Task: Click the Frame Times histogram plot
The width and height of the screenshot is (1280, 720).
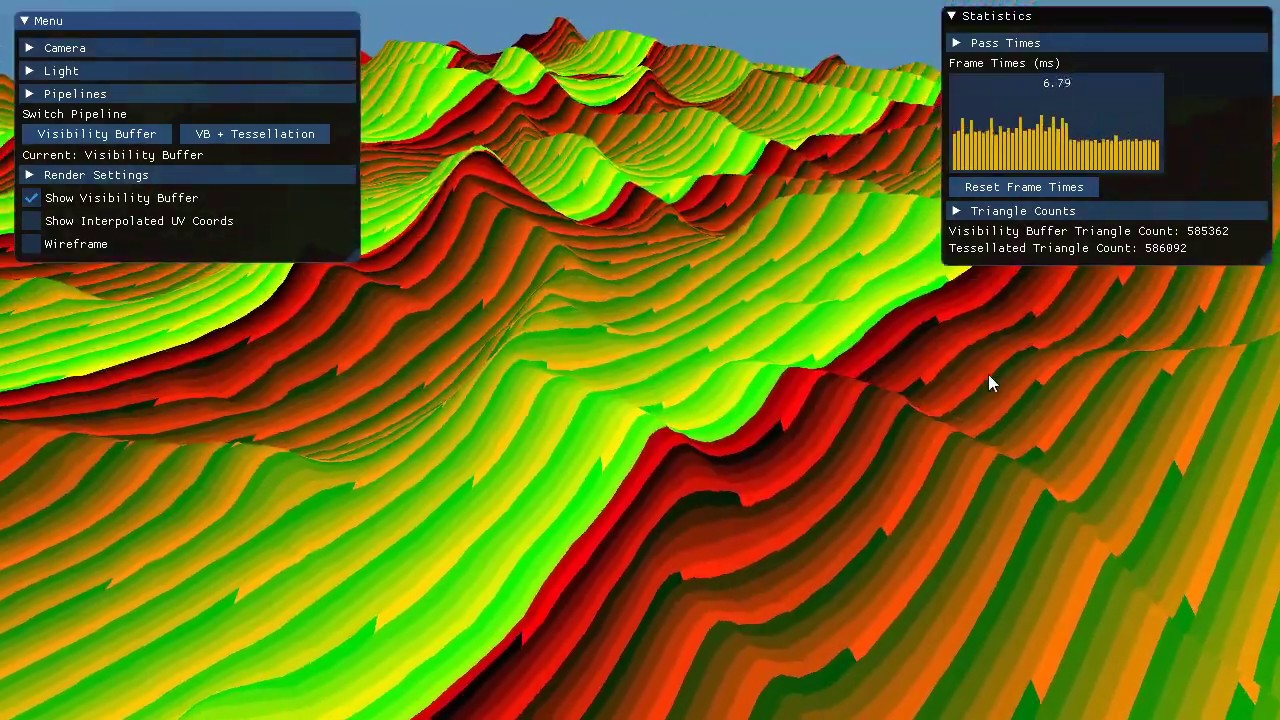Action: coord(1056,123)
